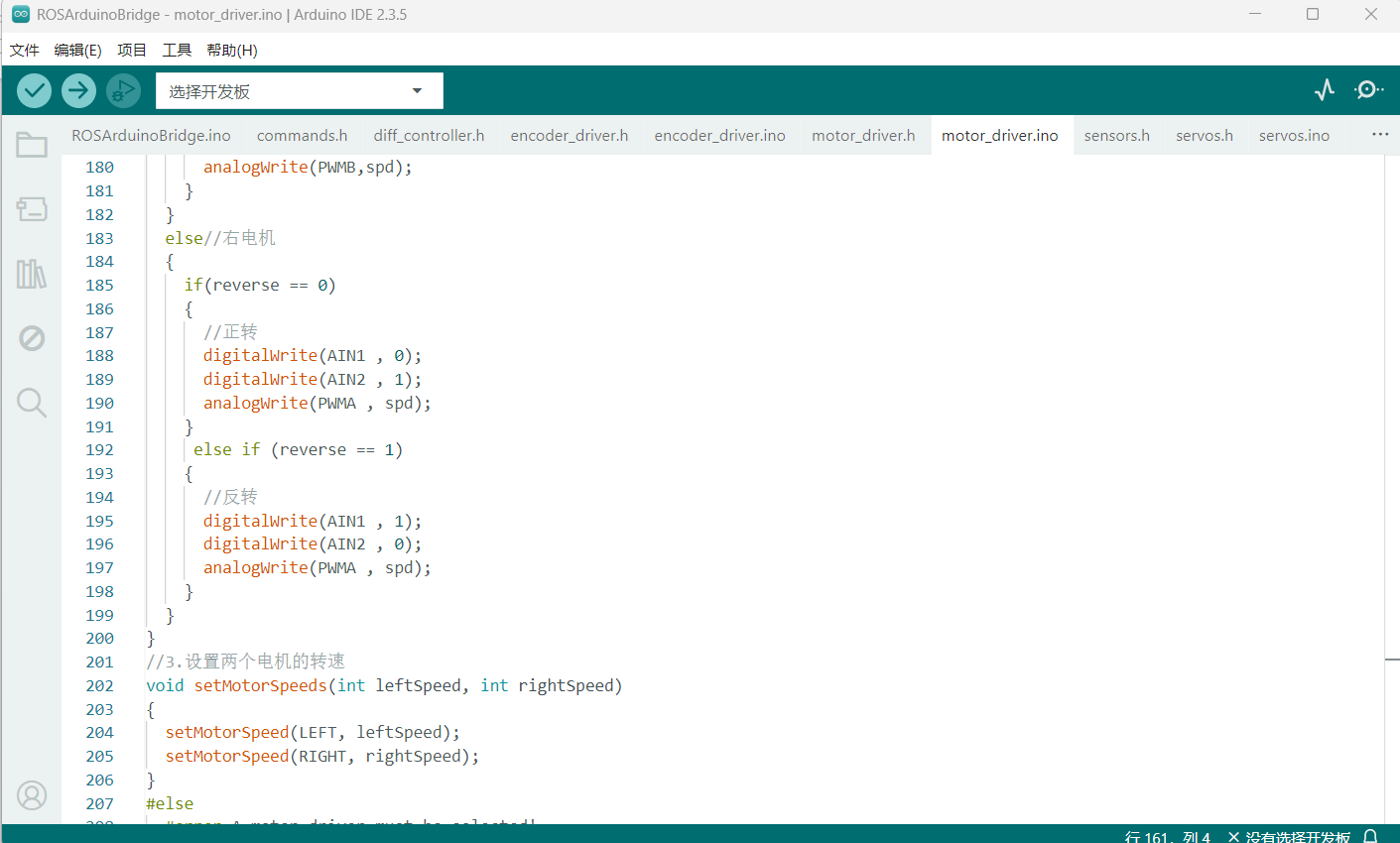
Task: Open the Search sidebar panel
Action: coord(32,403)
